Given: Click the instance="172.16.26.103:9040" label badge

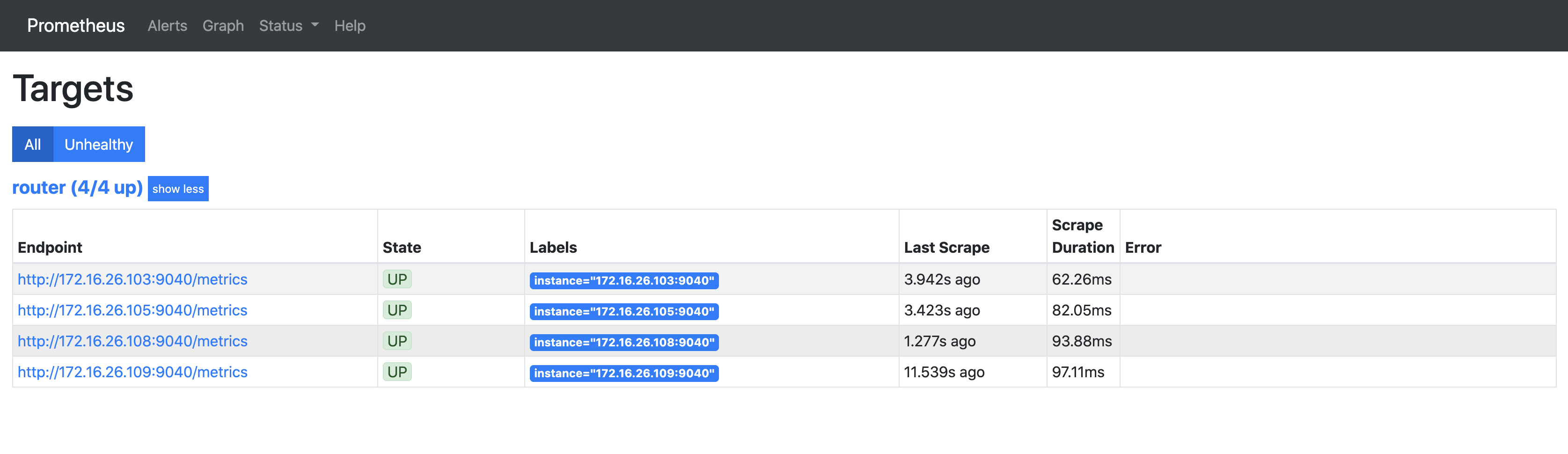Looking at the screenshot, I should coord(624,280).
